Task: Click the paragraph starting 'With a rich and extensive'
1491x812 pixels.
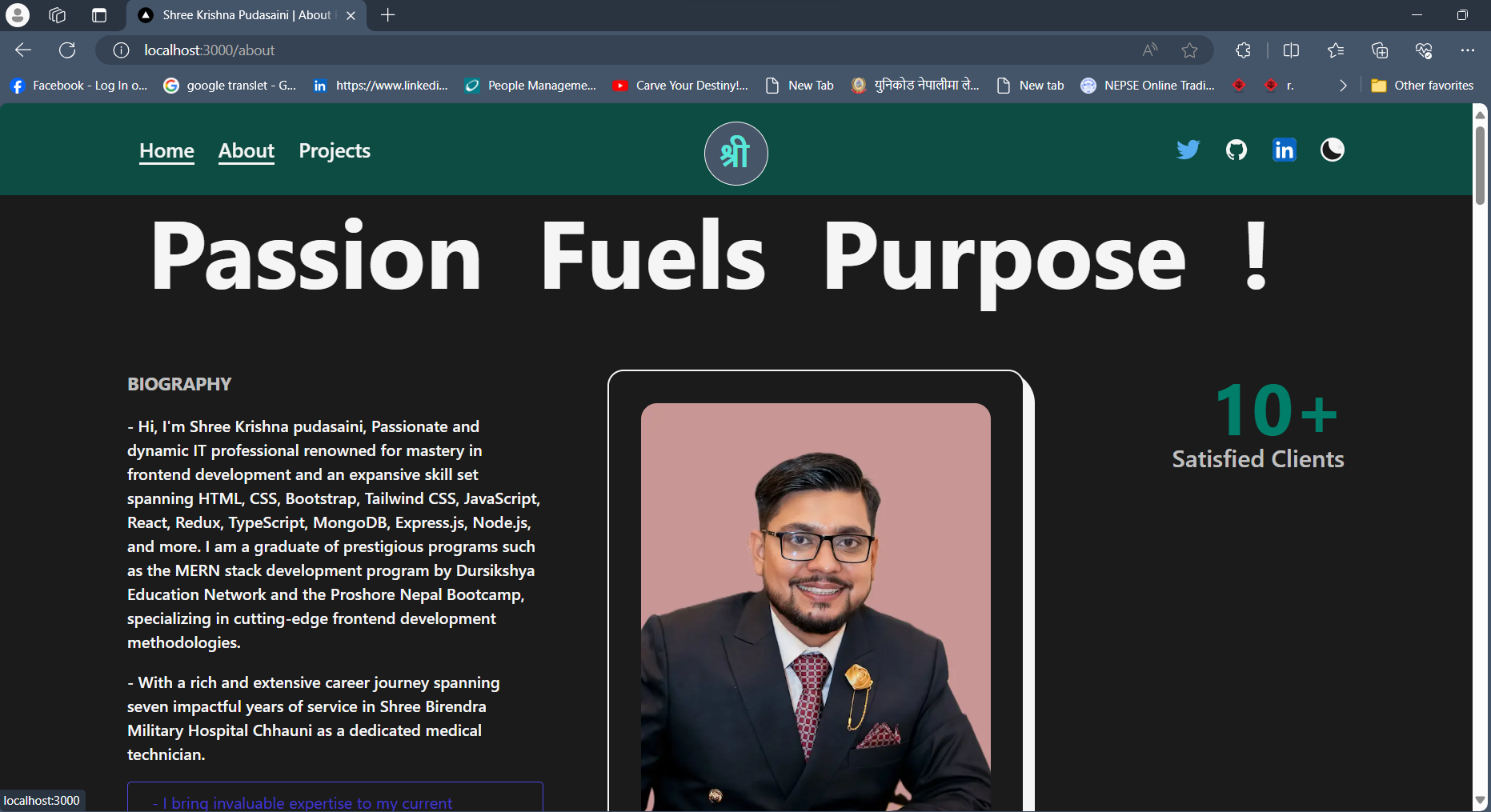Action: pos(314,718)
